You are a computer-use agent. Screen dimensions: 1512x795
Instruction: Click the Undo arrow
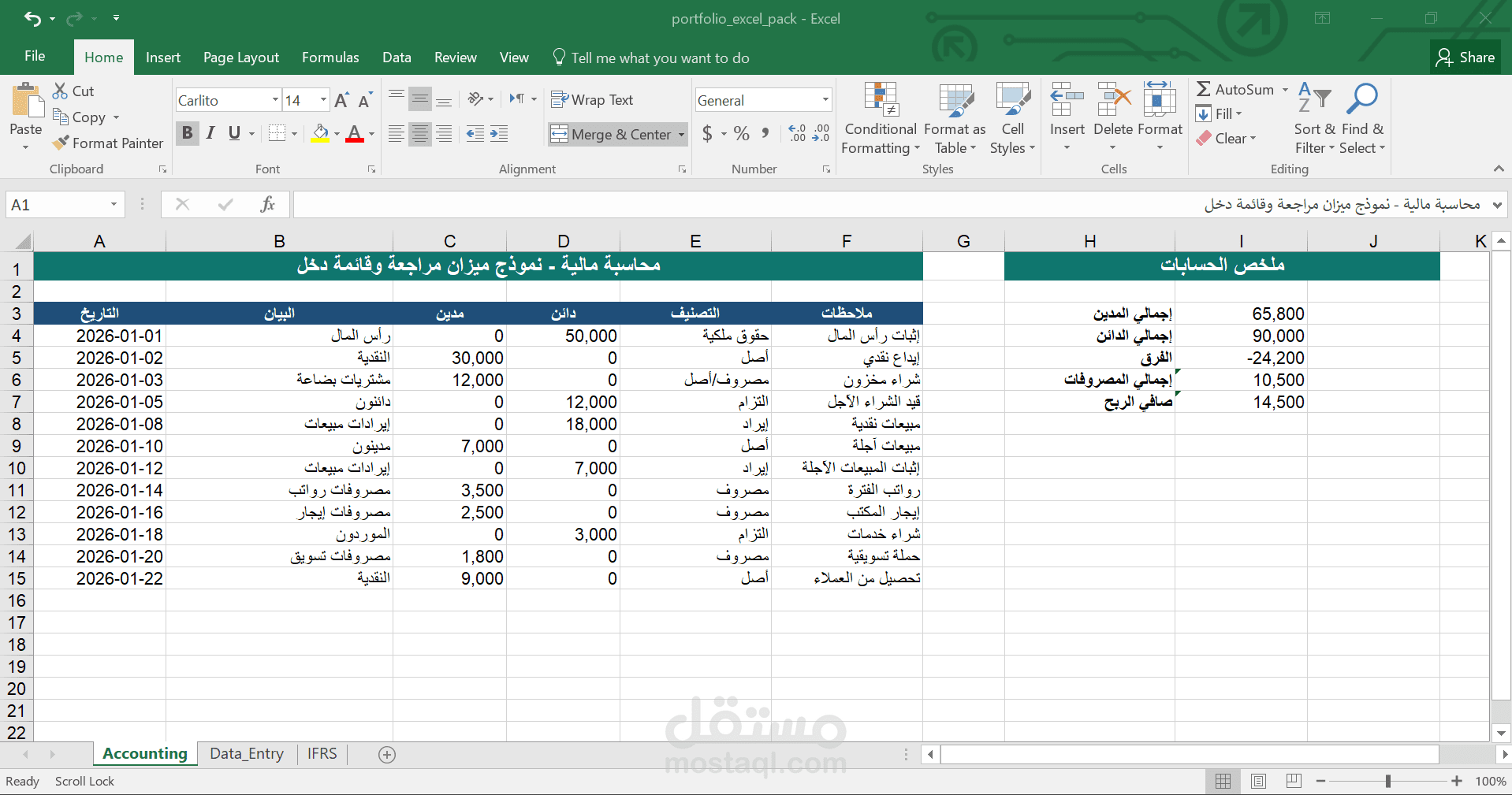click(x=32, y=18)
